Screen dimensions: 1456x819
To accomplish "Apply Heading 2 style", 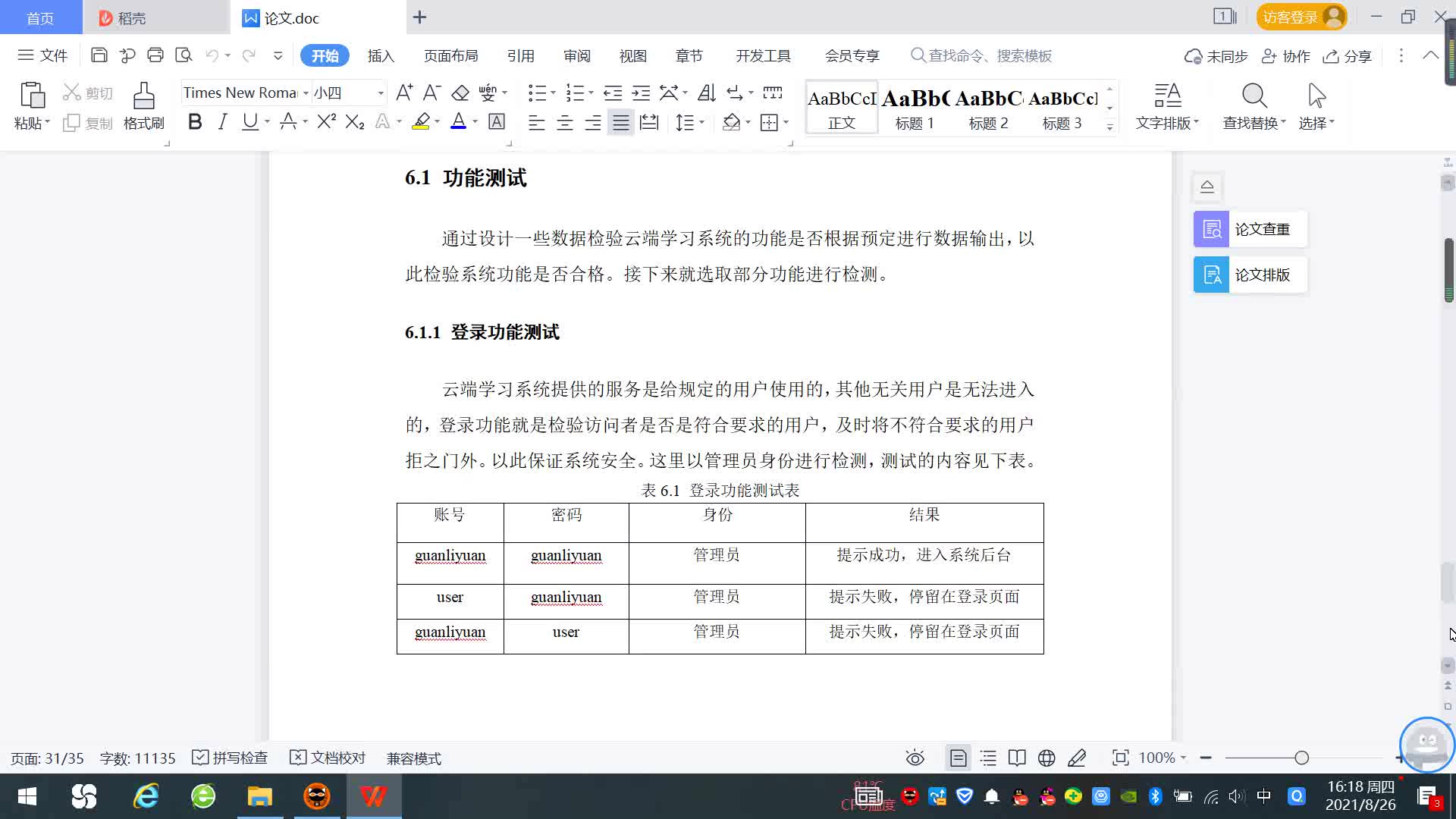I will pos(988,108).
